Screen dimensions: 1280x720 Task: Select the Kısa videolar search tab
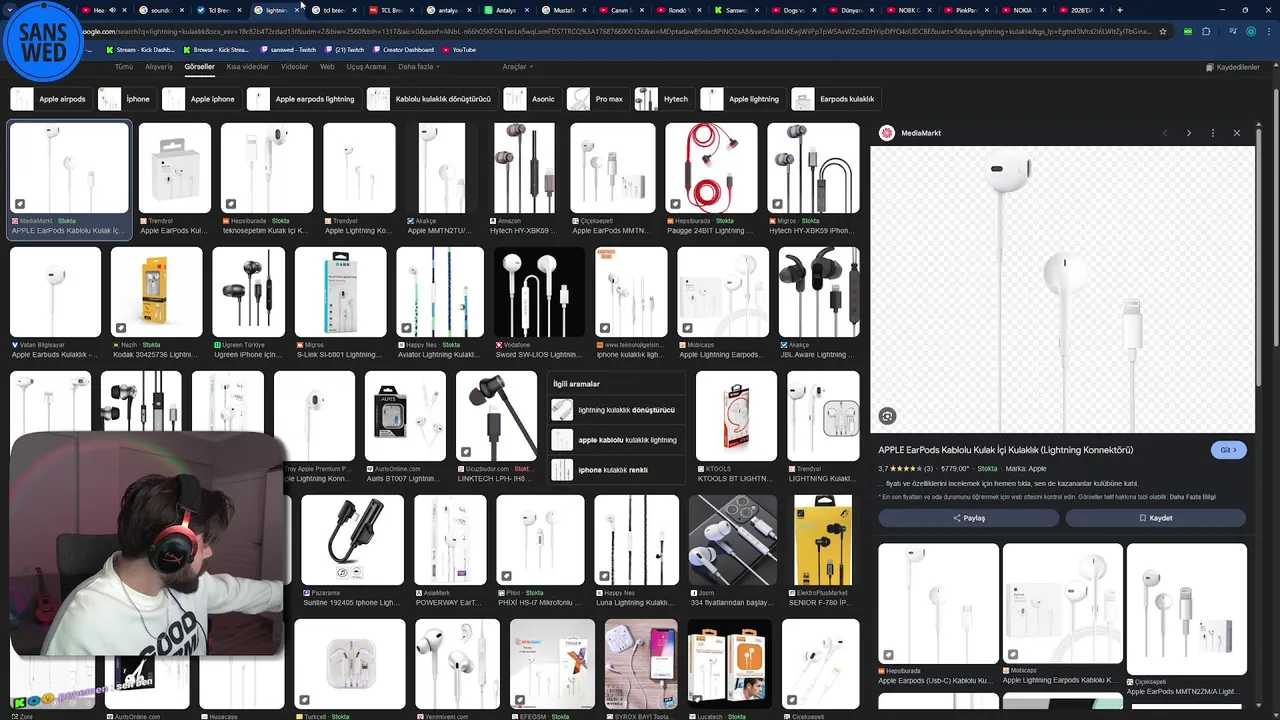click(247, 67)
